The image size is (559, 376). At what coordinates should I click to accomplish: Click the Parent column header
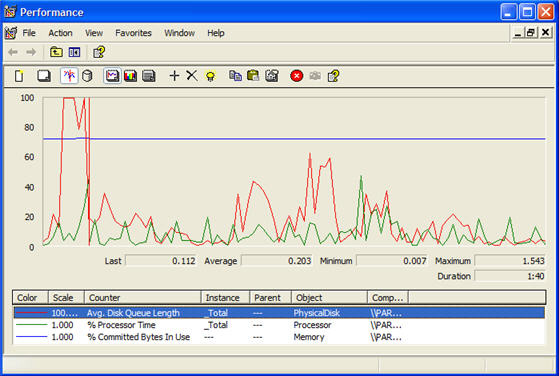pos(271,297)
